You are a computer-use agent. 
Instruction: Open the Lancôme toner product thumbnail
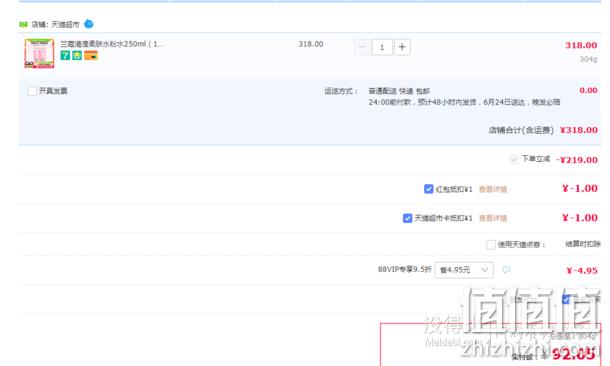pyautogui.click(x=39, y=53)
